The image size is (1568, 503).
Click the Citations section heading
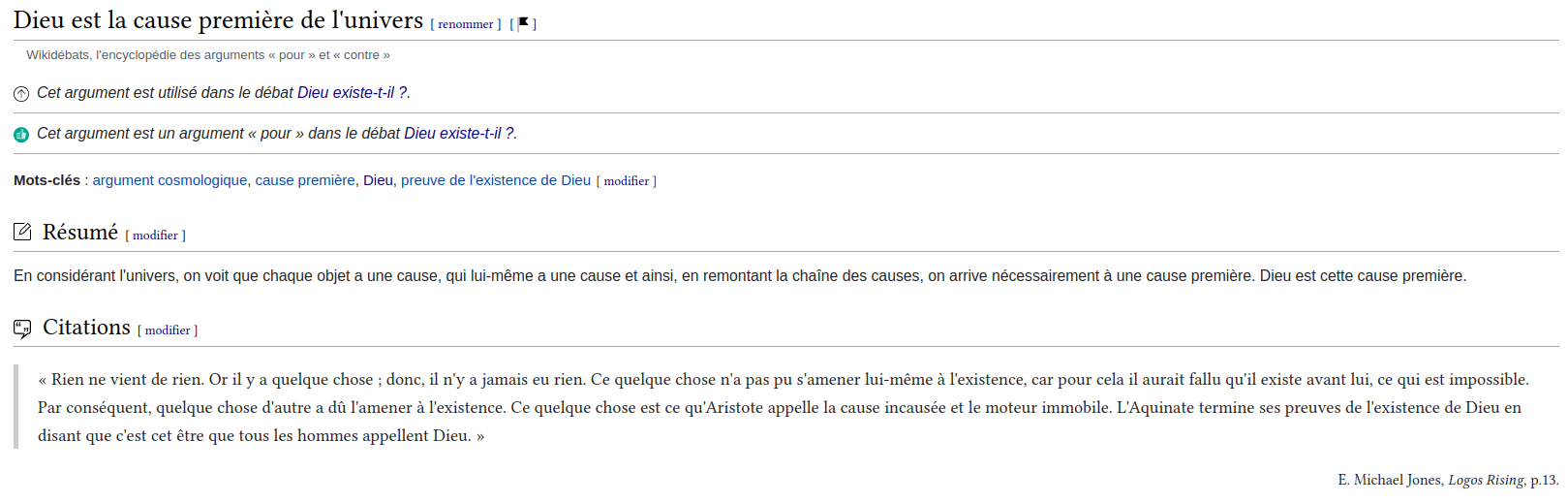86,328
